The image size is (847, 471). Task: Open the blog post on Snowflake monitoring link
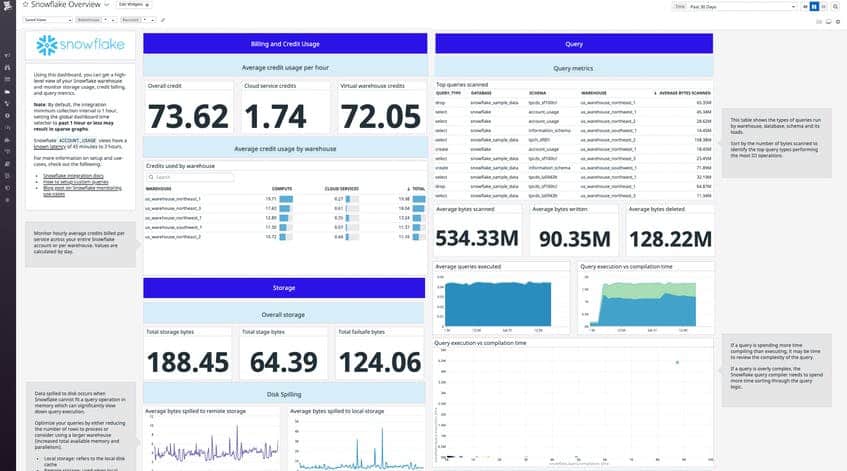82,191
